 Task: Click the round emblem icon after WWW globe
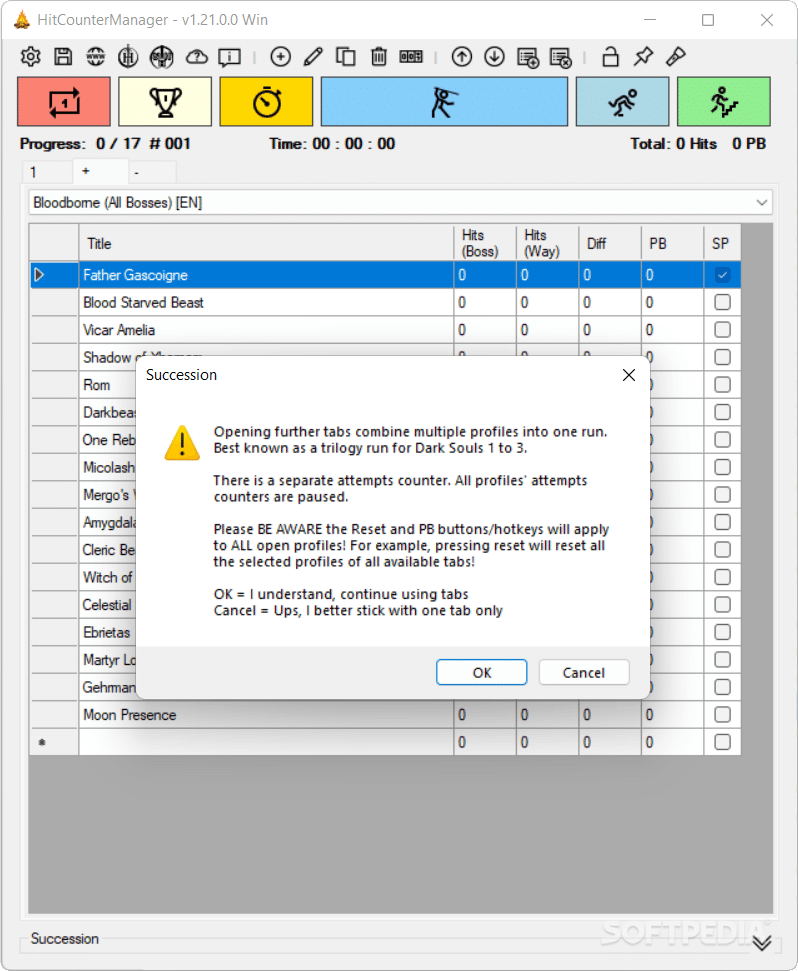click(x=128, y=57)
